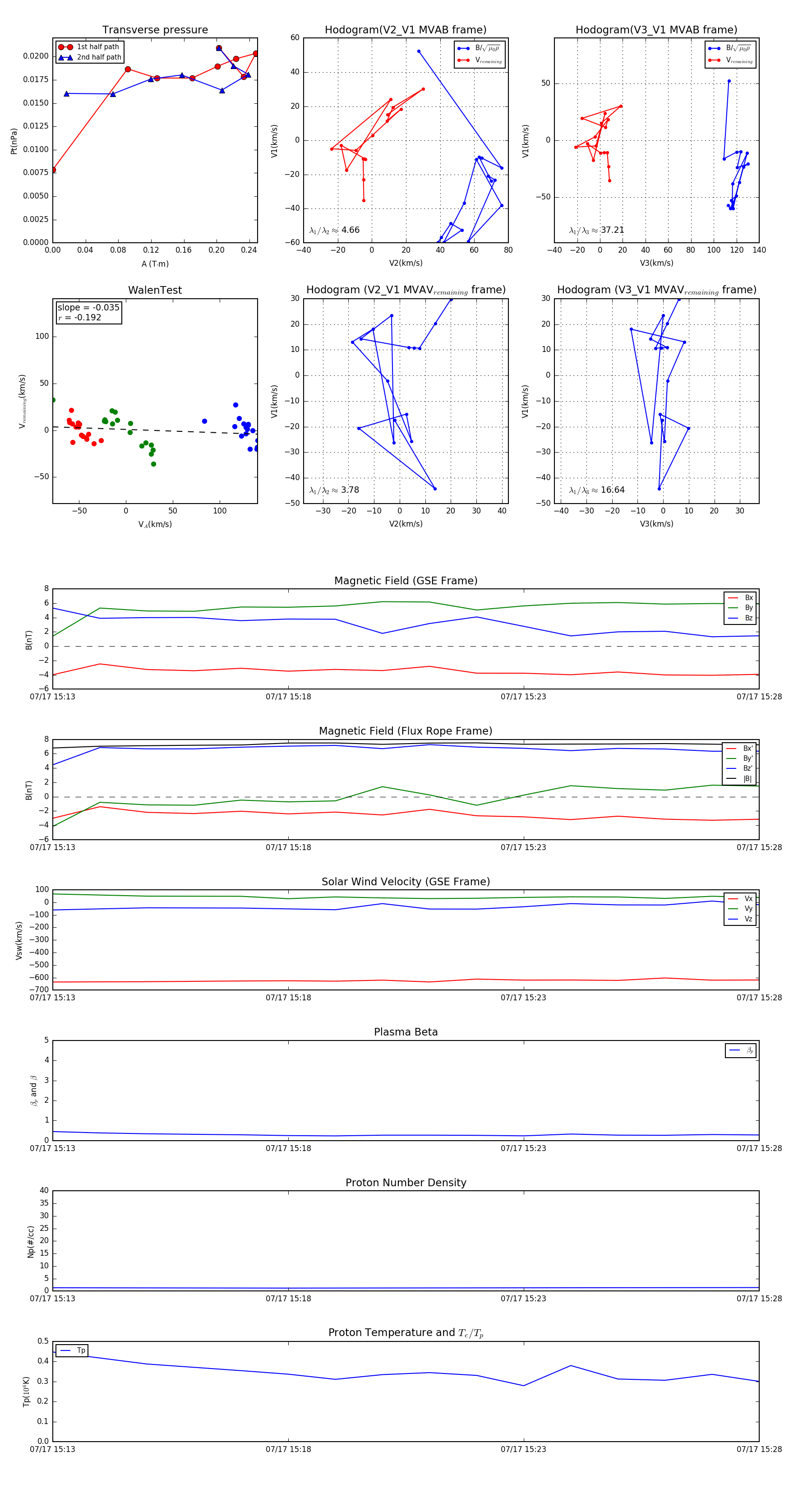
Task: Click the 'Transverse pressure' plot title
Action: tap(155, 30)
